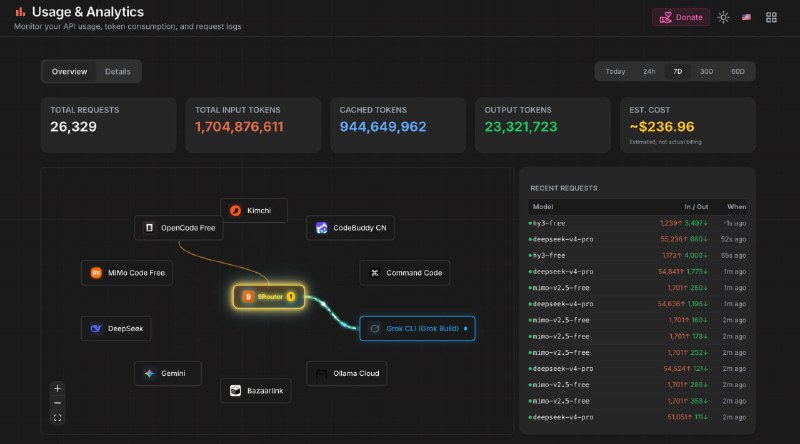Zoom out of the flow graph

(57, 403)
